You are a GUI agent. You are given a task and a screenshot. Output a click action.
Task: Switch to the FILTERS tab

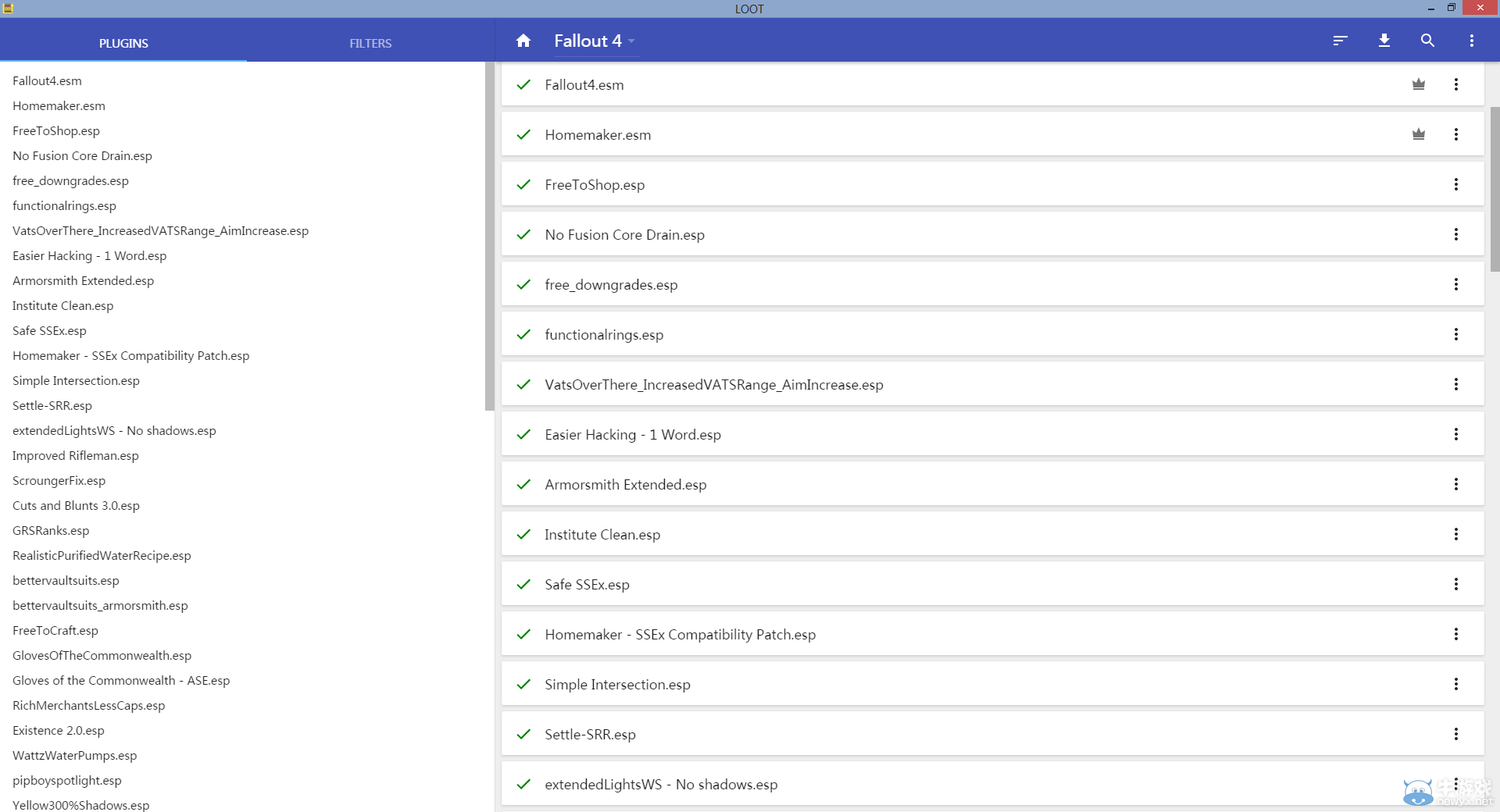370,43
